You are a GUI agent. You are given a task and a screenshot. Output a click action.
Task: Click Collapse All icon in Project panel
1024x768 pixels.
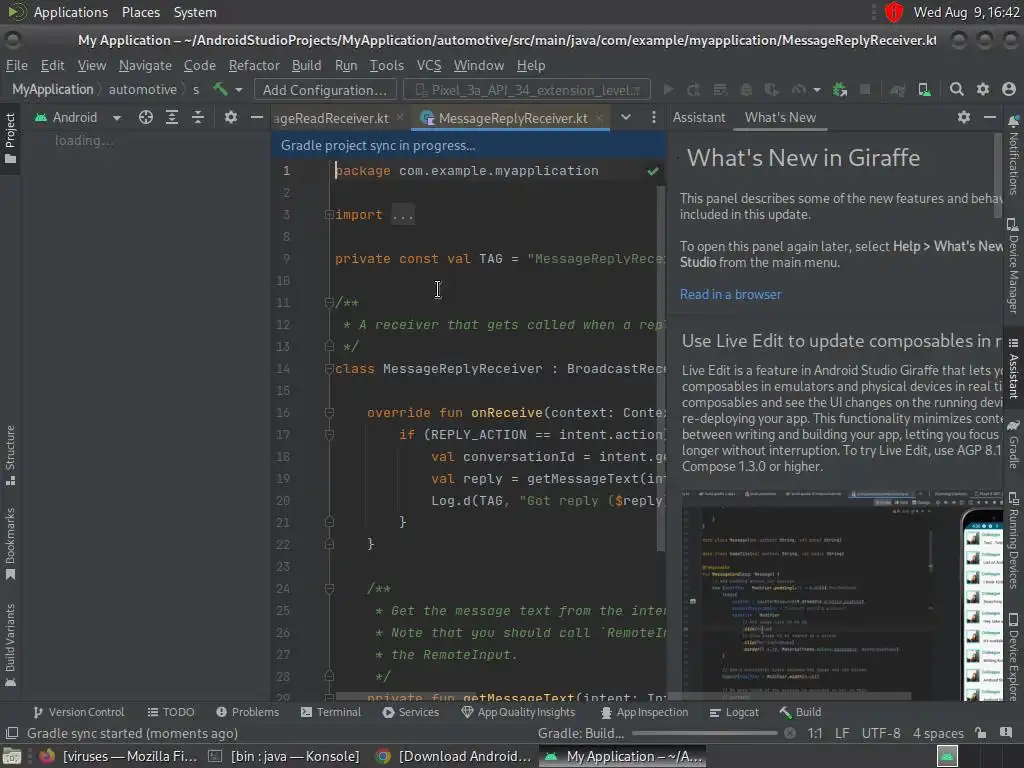pyautogui.click(x=198, y=118)
